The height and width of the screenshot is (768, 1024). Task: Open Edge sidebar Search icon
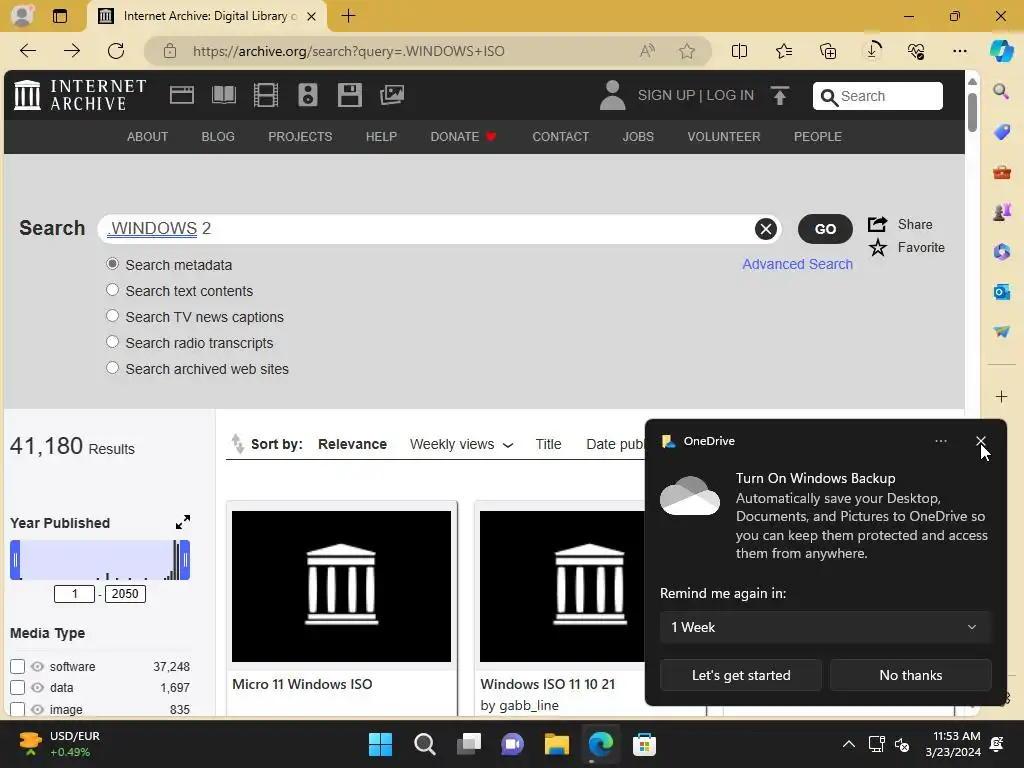1001,91
